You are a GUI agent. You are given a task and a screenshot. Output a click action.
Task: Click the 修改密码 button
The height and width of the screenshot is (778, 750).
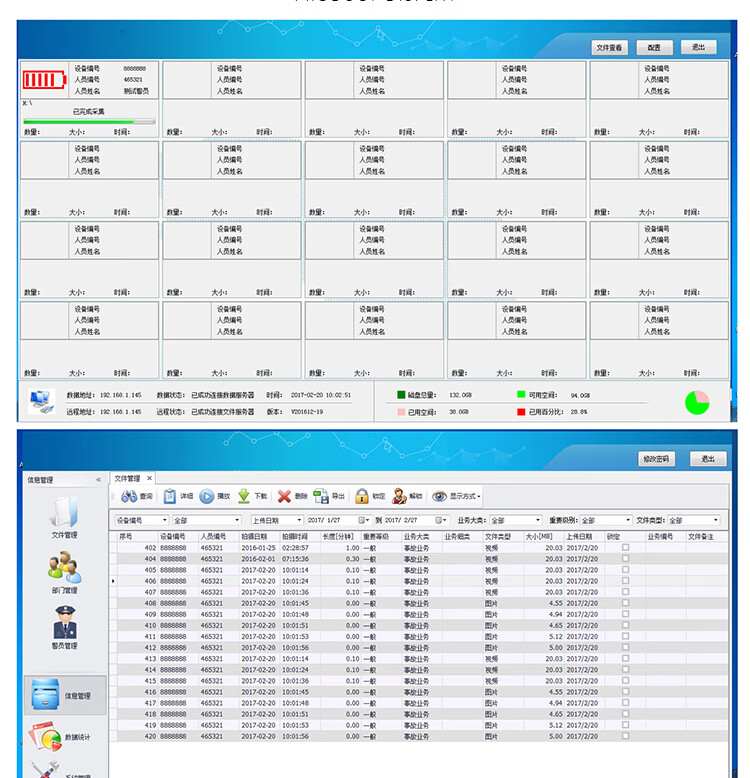pyautogui.click(x=656, y=459)
